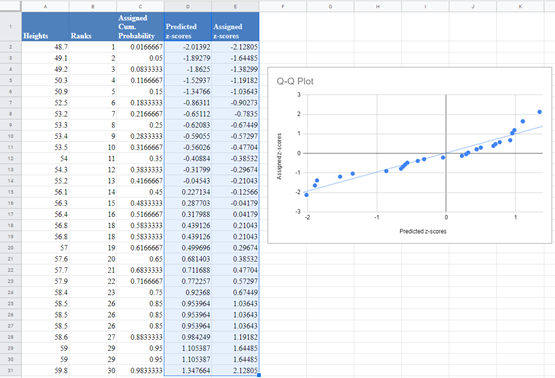The image size is (555, 378).
Task: Click the predicted z-score -1.8625
Action: point(188,69)
